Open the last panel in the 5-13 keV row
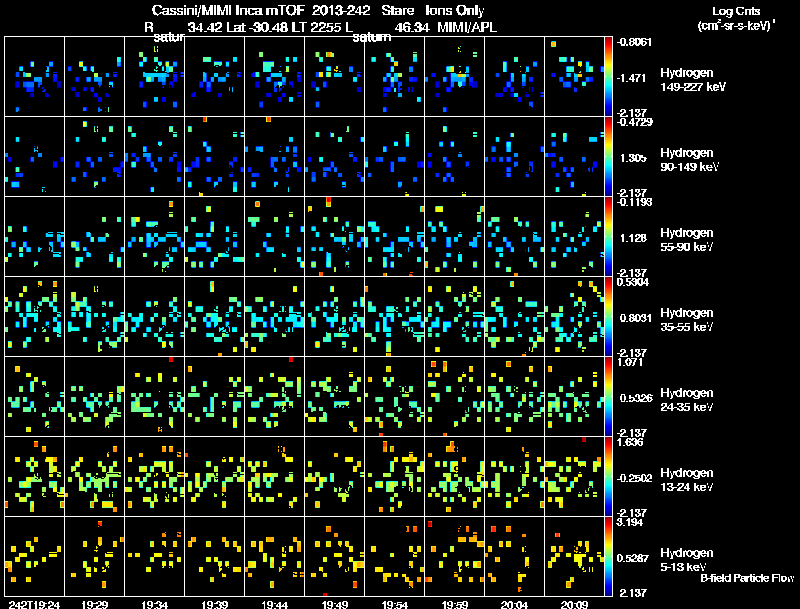The width and height of the screenshot is (800, 609). (x=576, y=556)
